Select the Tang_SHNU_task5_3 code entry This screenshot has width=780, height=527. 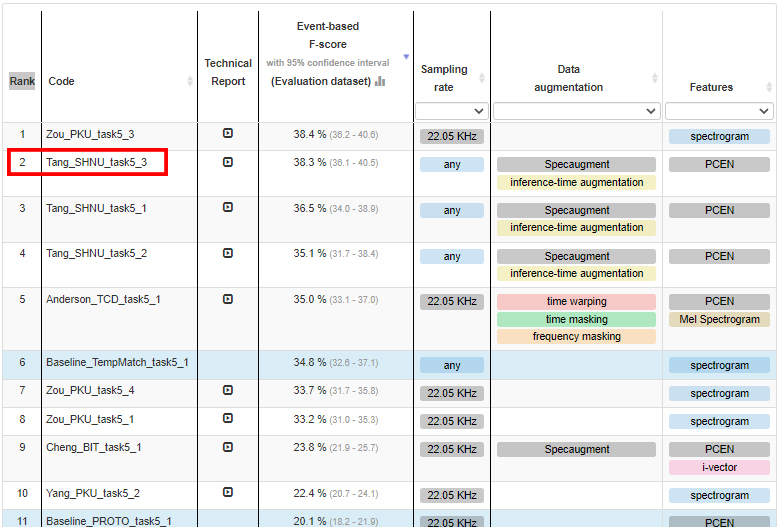(x=97, y=162)
